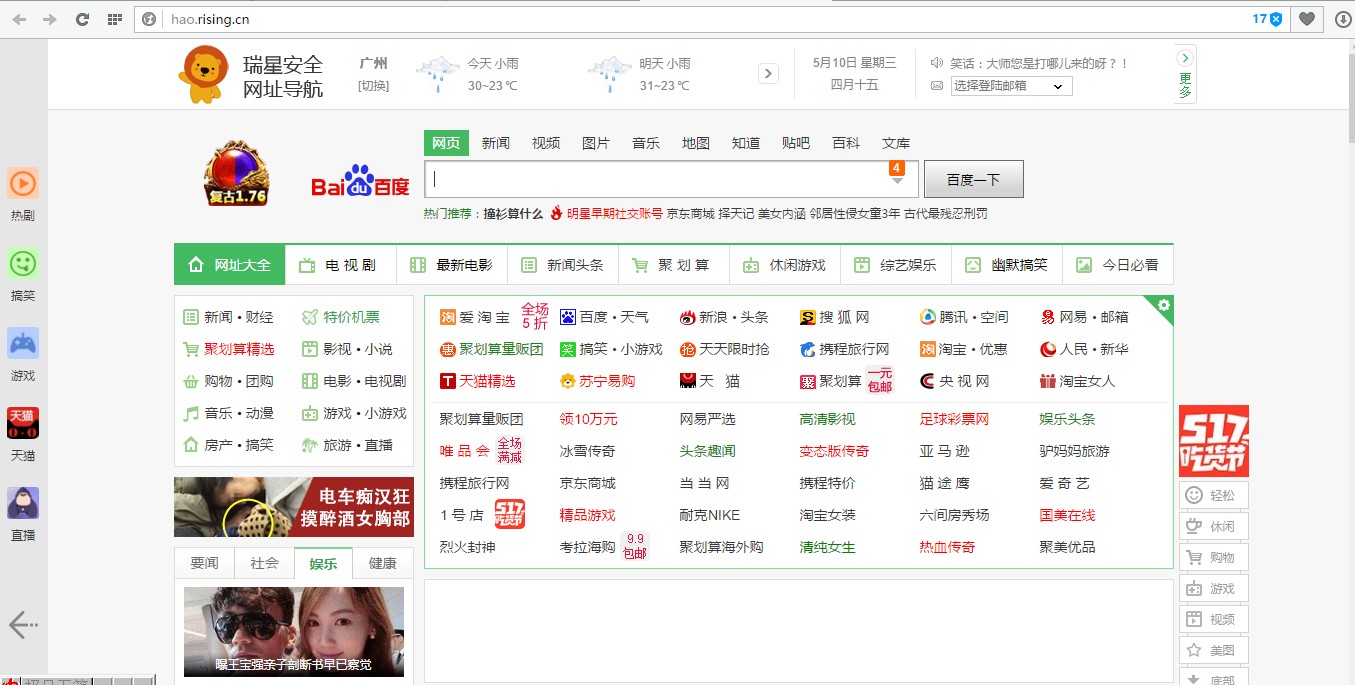This screenshot has height=685, width=1355.
Task: Click hot search 撞衫算什么
Action: point(513,213)
